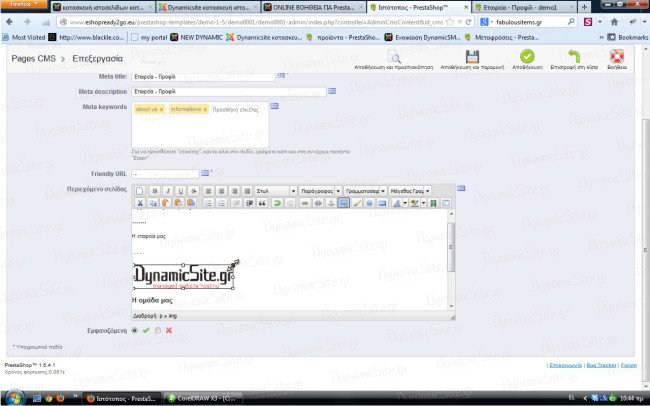Click the cleanup brush icon
The height and width of the screenshot is (406, 650).
pyautogui.click(x=357, y=203)
